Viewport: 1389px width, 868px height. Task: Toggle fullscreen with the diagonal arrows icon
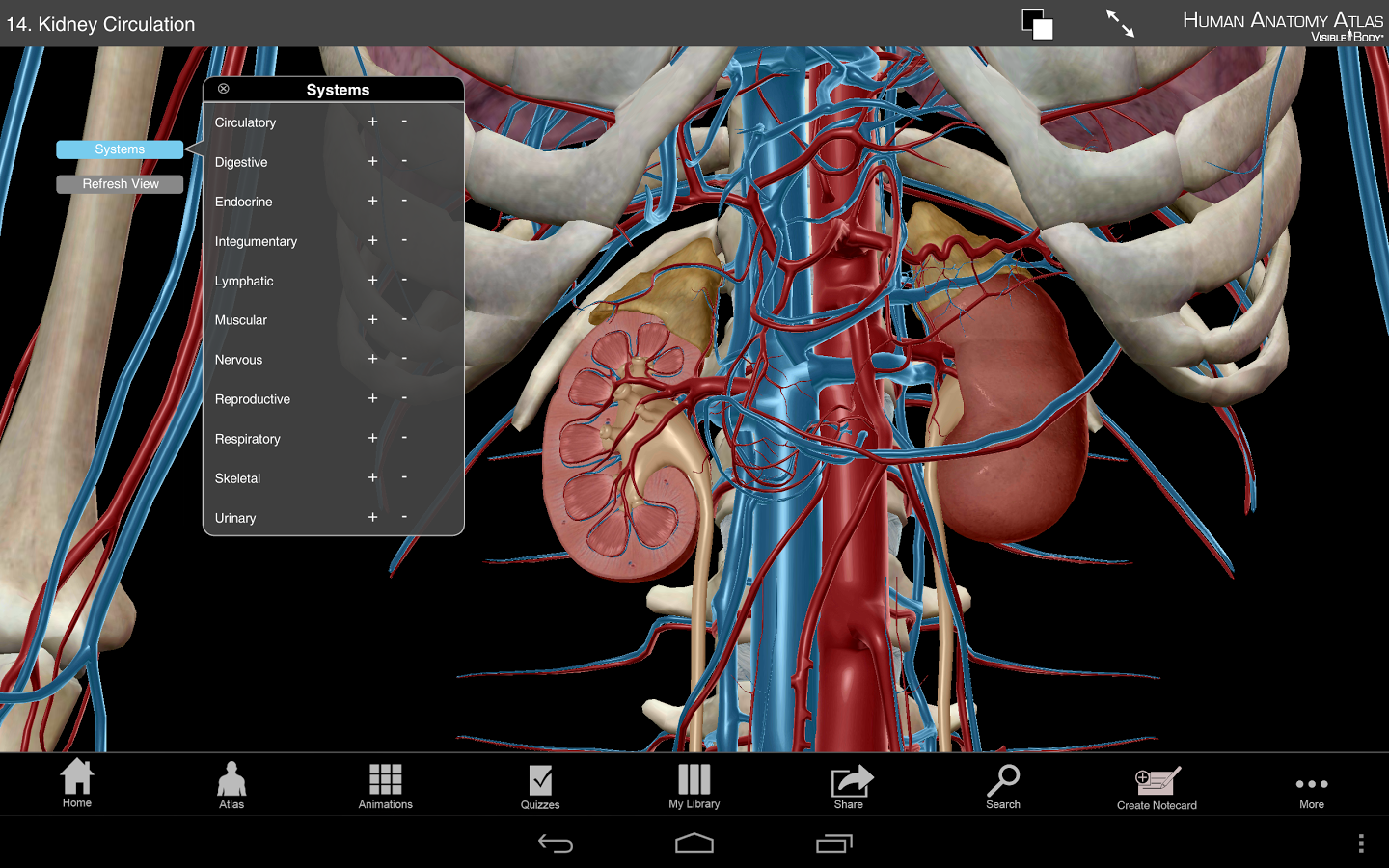(x=1120, y=23)
